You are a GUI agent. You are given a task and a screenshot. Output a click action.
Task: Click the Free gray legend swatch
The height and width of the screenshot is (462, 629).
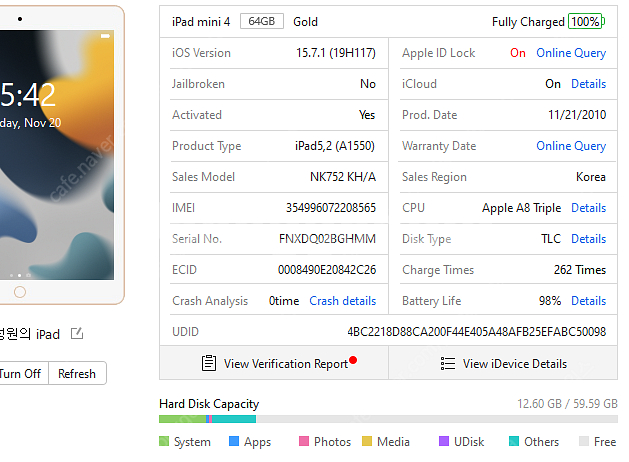(584, 441)
